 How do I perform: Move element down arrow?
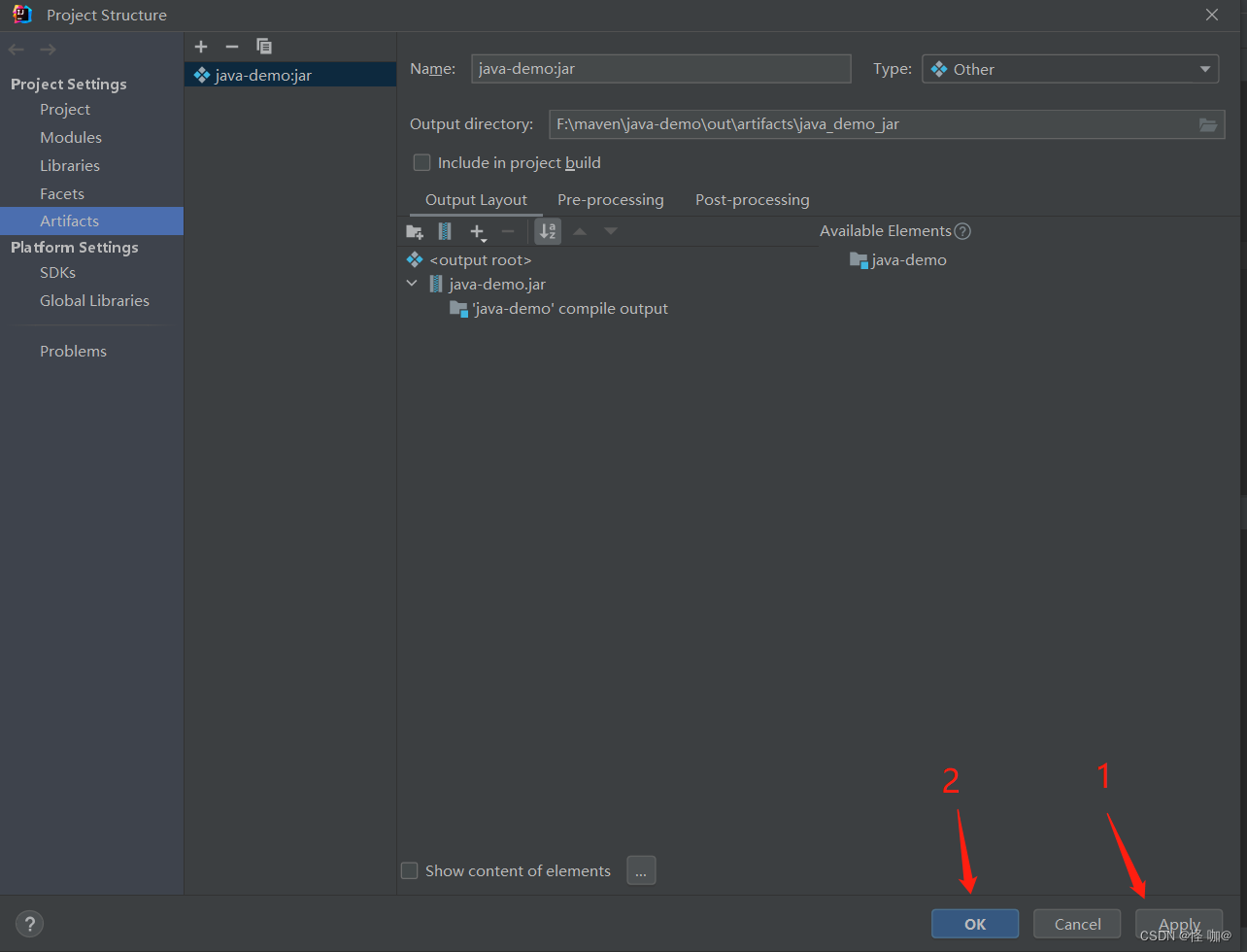610,231
